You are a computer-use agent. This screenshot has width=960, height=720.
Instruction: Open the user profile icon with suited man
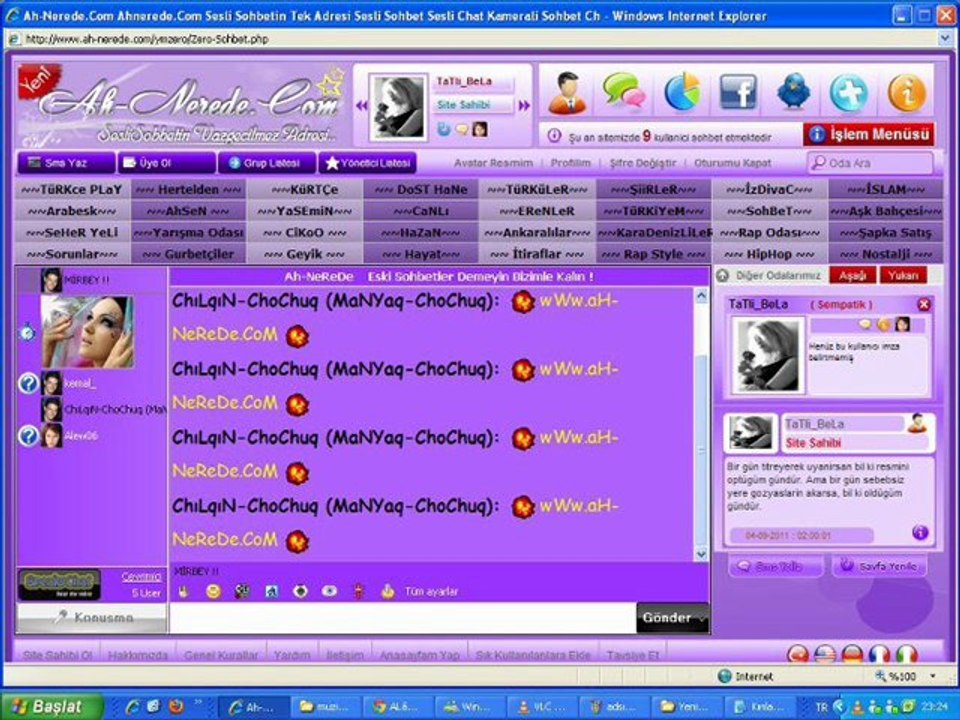point(568,92)
